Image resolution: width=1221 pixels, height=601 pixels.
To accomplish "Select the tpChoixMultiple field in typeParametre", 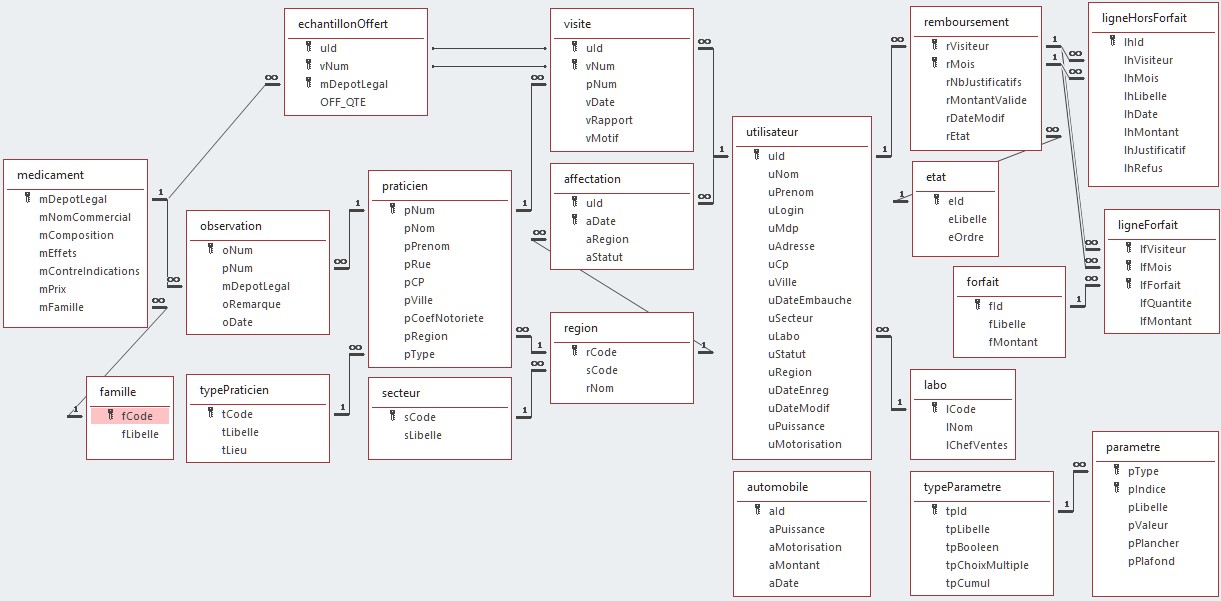I will (986, 565).
